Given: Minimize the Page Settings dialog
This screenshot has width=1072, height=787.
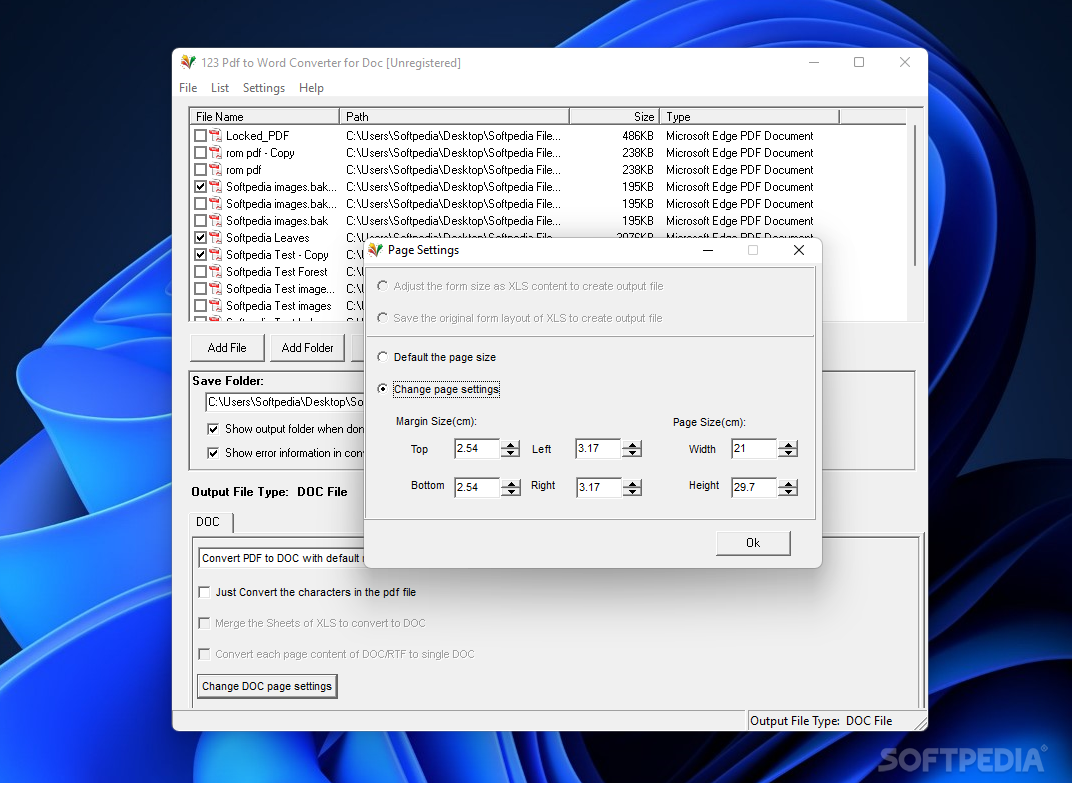Looking at the screenshot, I should (x=708, y=250).
